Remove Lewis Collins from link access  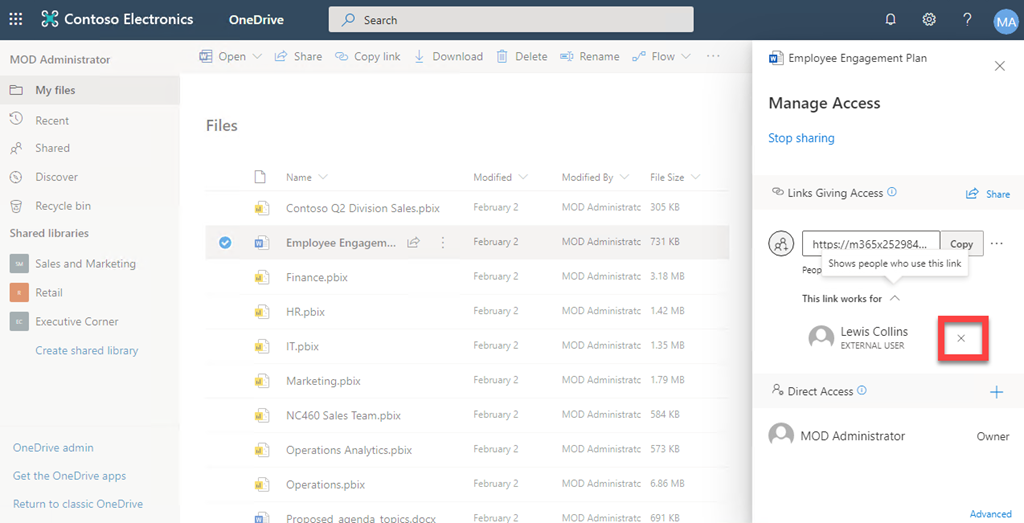[x=961, y=338]
